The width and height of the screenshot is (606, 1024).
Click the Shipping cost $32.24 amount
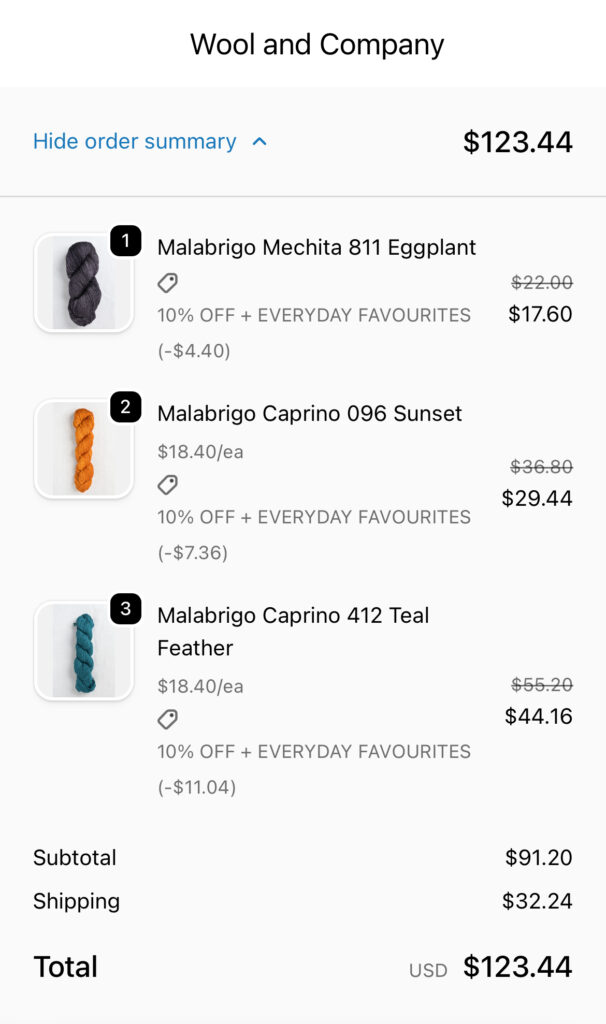pyautogui.click(x=537, y=901)
